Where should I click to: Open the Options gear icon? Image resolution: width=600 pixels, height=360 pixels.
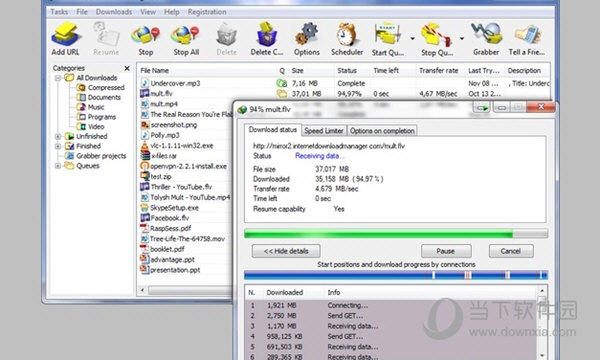click(307, 34)
